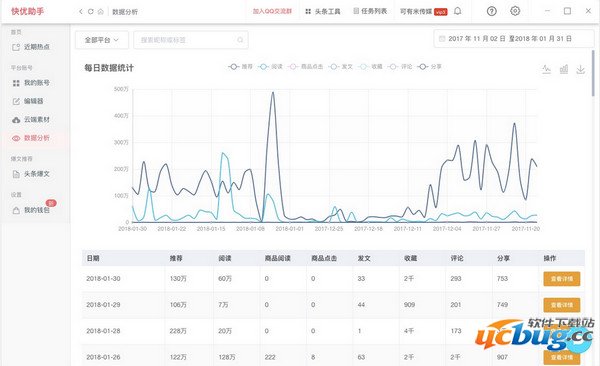Switch chart to bar view icon
600x366 pixels.
pyautogui.click(x=564, y=69)
